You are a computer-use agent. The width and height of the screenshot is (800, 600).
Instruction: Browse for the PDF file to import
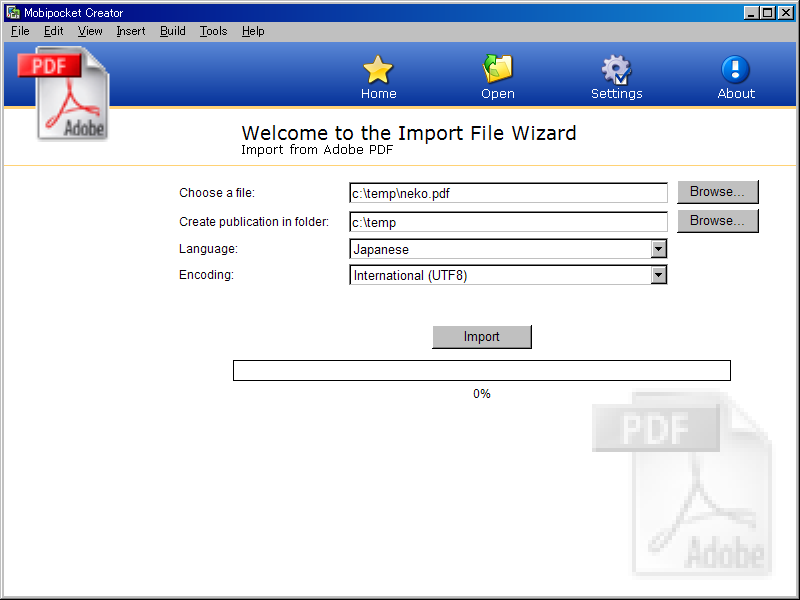(717, 192)
